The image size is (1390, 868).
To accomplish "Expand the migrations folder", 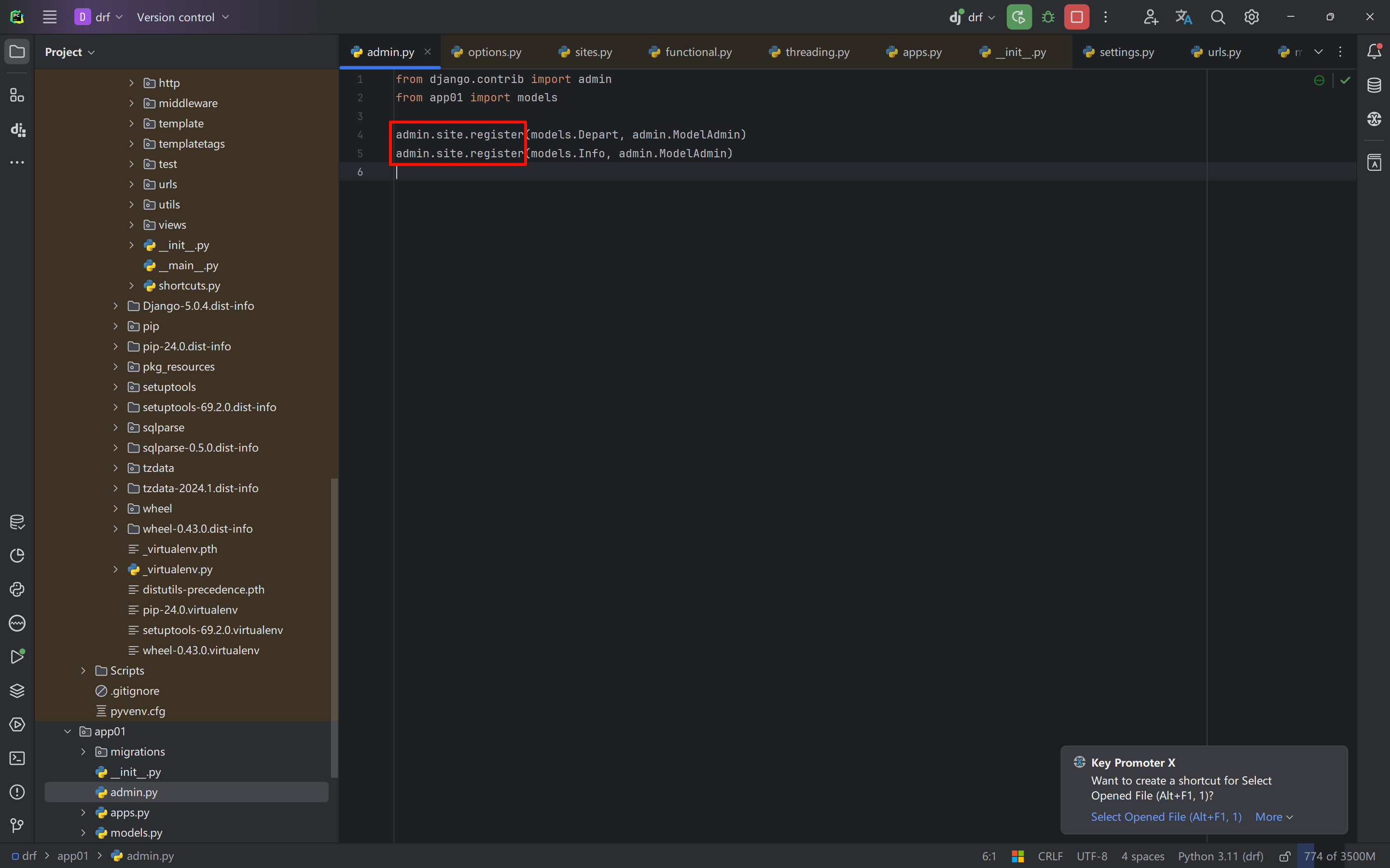I will 83,751.
